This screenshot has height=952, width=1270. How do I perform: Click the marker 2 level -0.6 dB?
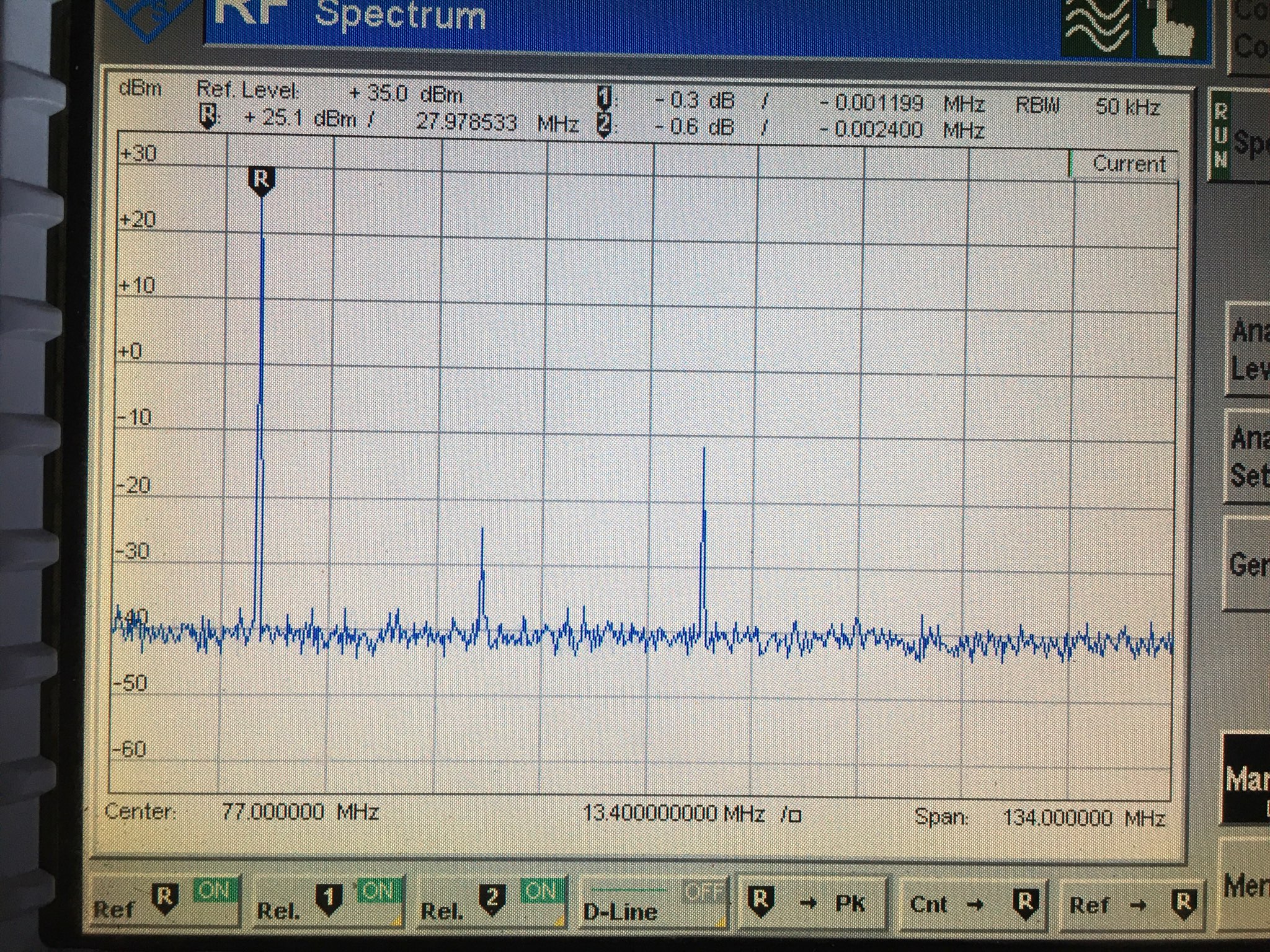(695, 127)
